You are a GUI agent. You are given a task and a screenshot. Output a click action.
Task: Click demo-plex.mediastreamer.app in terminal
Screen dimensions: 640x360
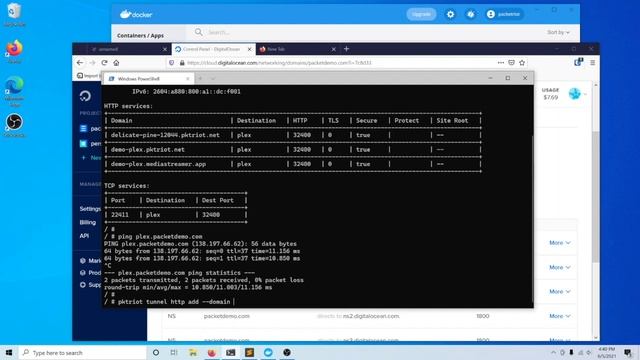pos(158,164)
